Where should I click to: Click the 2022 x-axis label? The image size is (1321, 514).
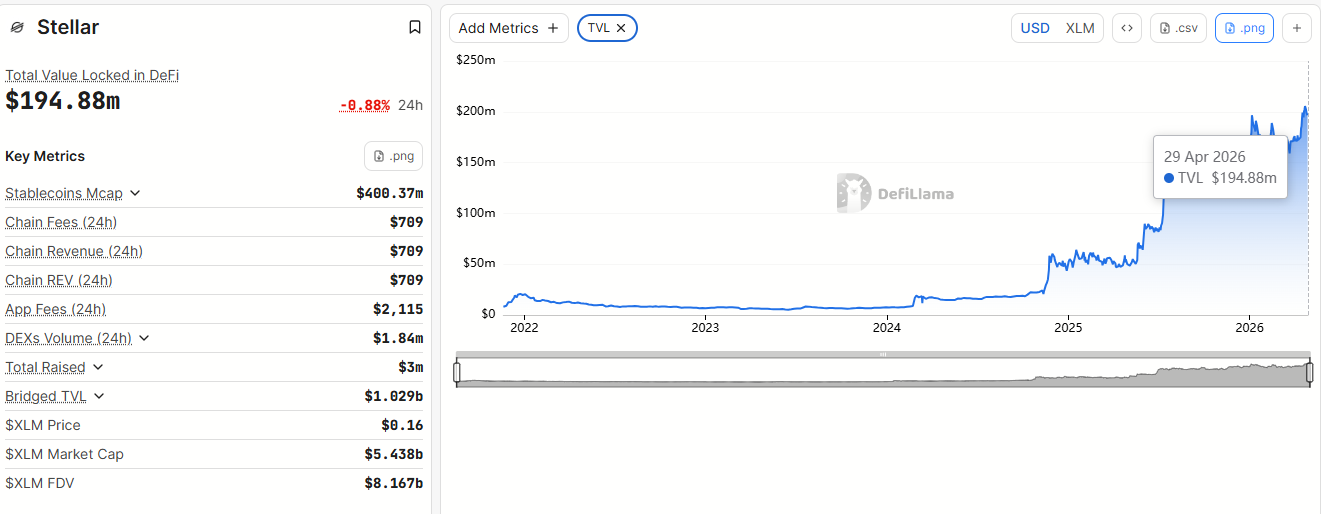524,327
